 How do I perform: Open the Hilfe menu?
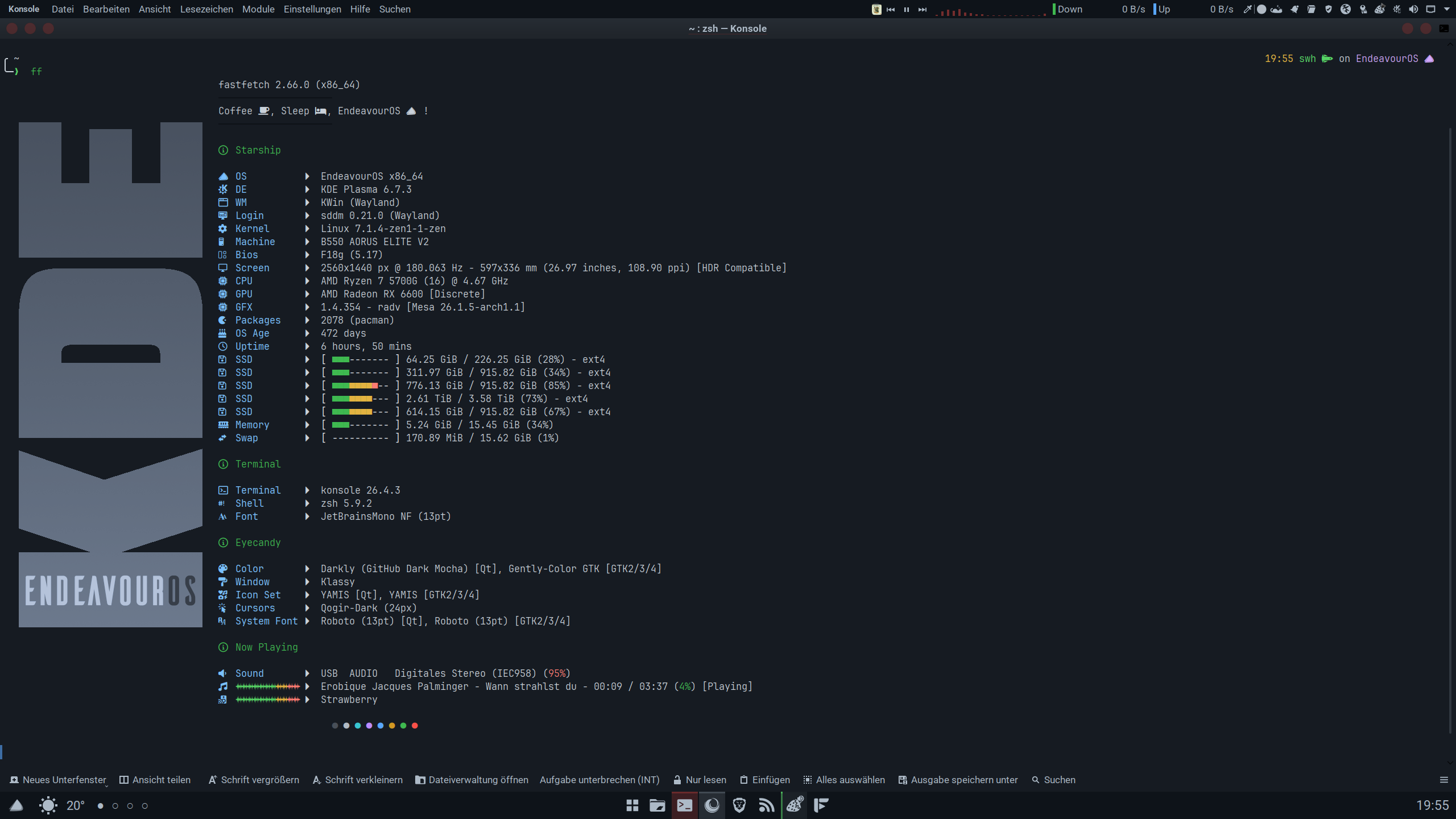tap(360, 9)
